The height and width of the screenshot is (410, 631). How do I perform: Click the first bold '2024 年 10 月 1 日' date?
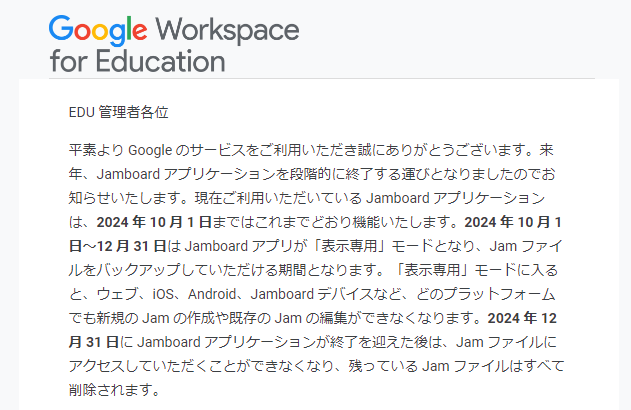(x=154, y=222)
